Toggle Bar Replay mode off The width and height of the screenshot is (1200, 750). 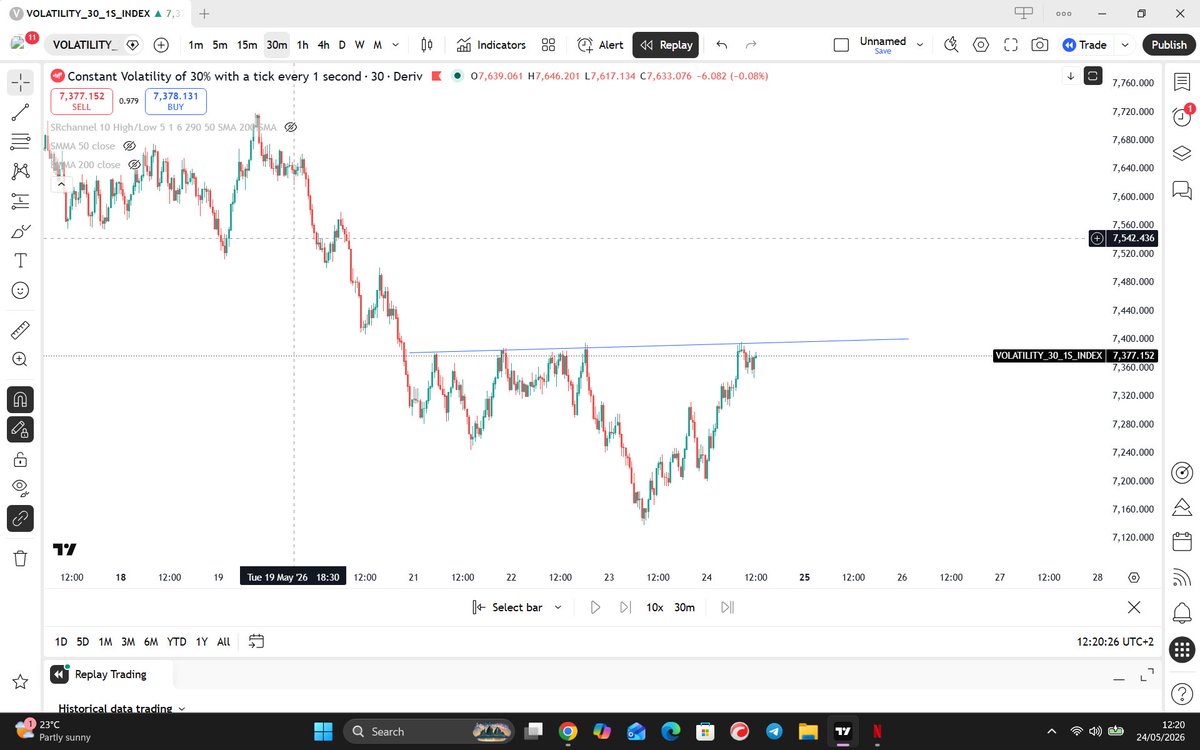pyautogui.click(x=666, y=45)
